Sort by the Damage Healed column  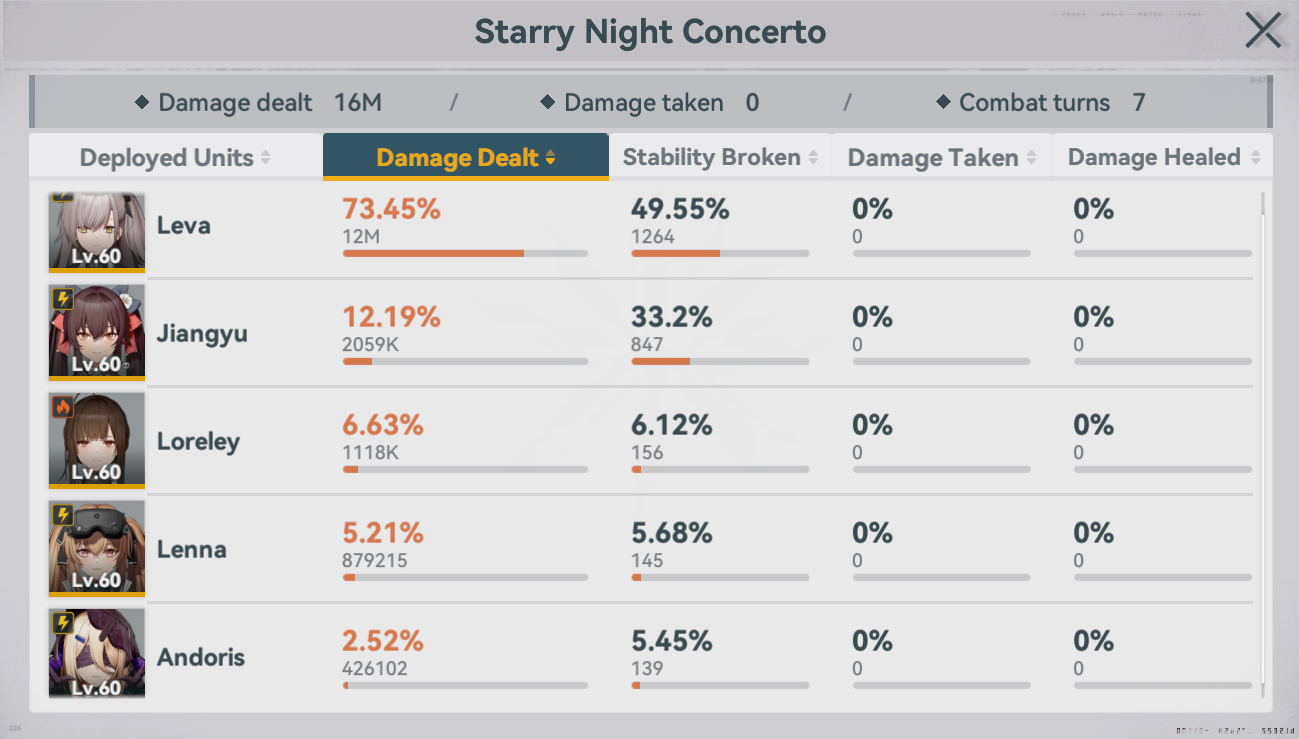pyautogui.click(x=1163, y=157)
